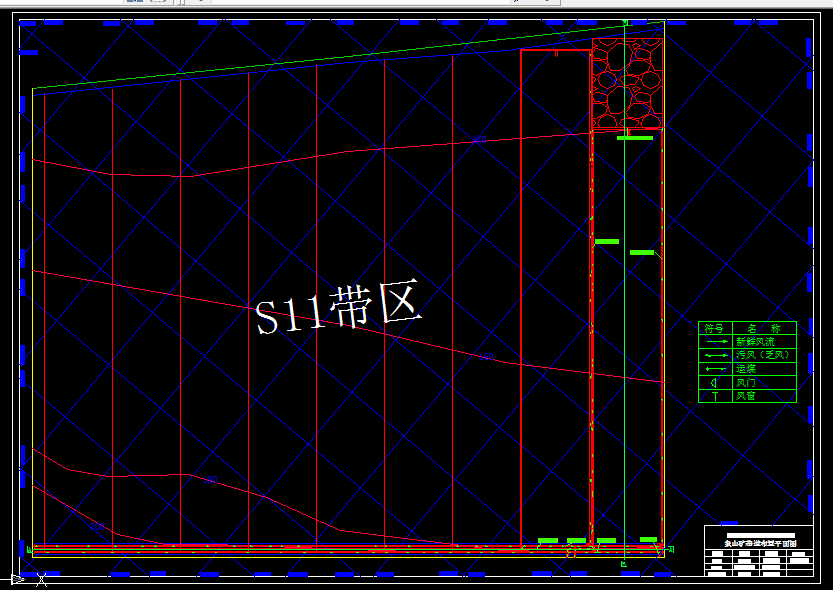Select the 风窗 legend text
833x590 pixels.
[746, 396]
